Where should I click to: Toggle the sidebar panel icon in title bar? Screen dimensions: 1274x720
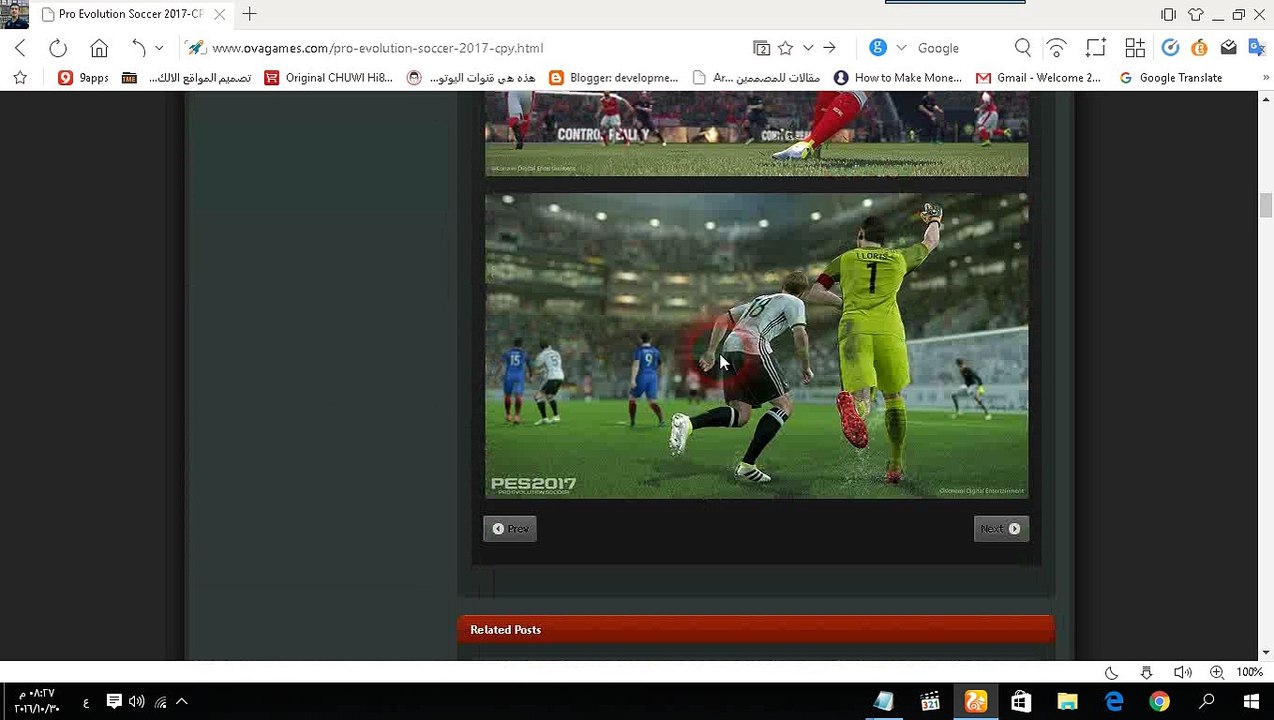tap(1168, 14)
